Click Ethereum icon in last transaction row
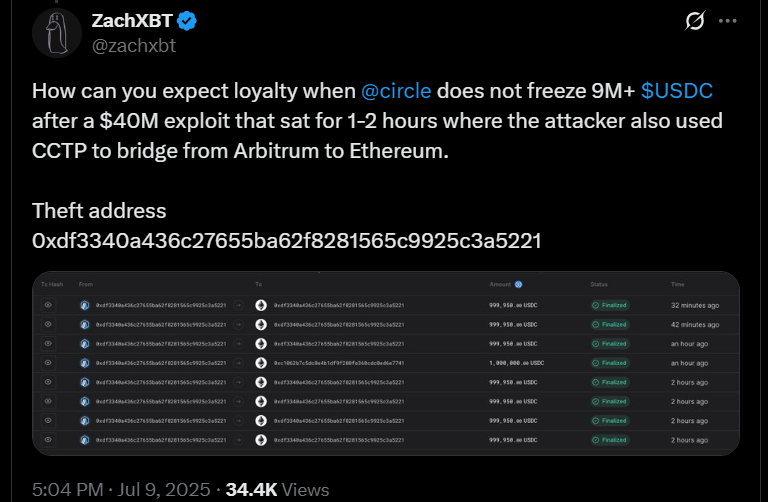 click(x=261, y=440)
